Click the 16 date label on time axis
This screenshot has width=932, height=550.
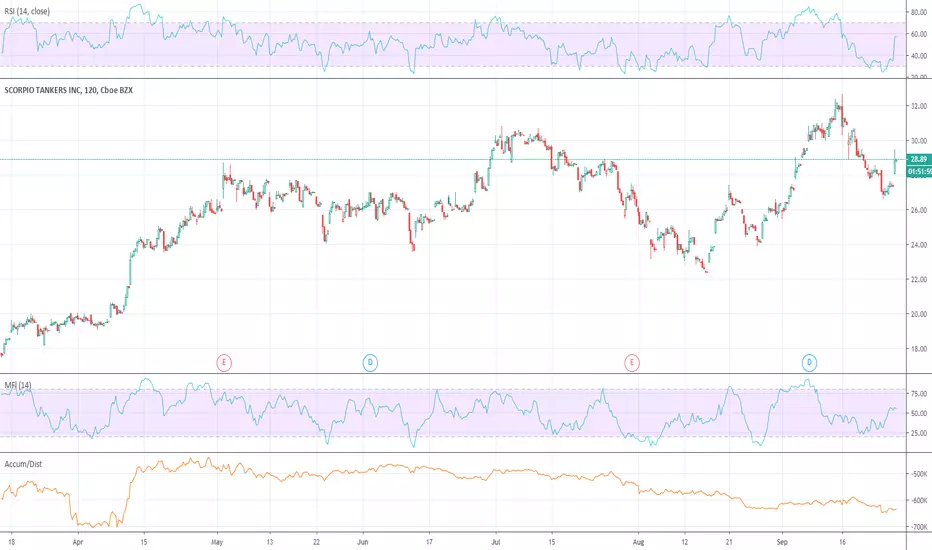click(842, 542)
